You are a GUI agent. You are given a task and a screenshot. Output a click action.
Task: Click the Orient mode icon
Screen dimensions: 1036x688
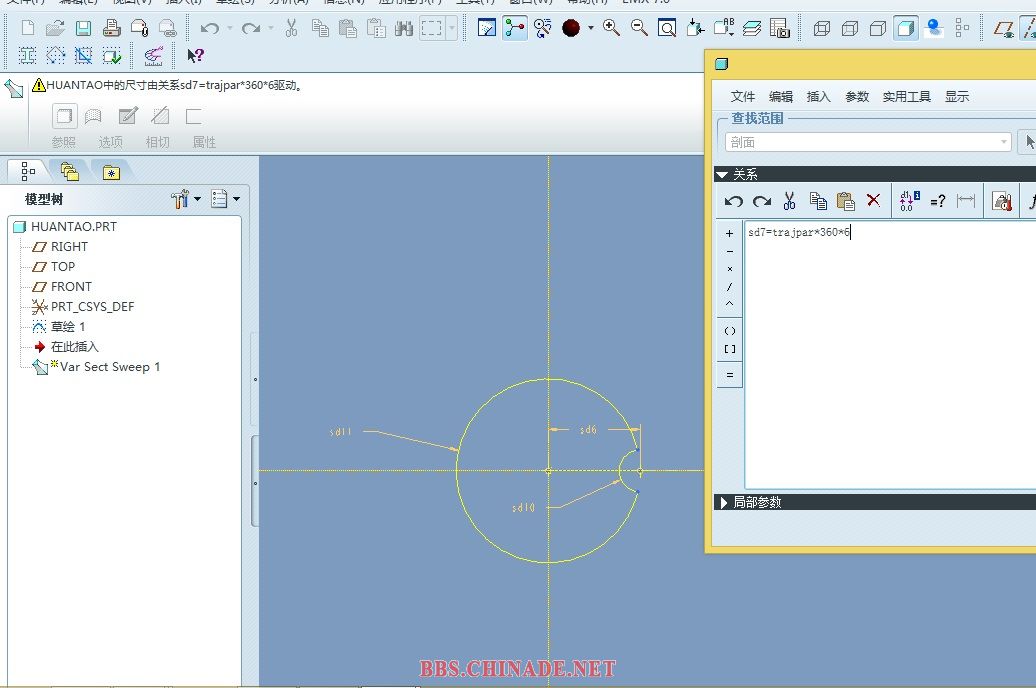coord(543,28)
